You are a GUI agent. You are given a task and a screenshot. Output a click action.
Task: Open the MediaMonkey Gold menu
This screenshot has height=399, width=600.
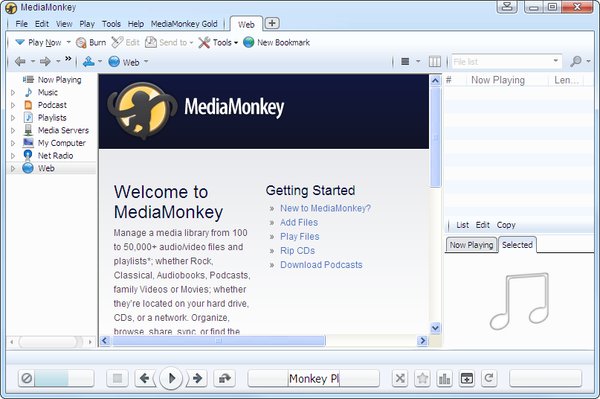pyautogui.click(x=184, y=24)
